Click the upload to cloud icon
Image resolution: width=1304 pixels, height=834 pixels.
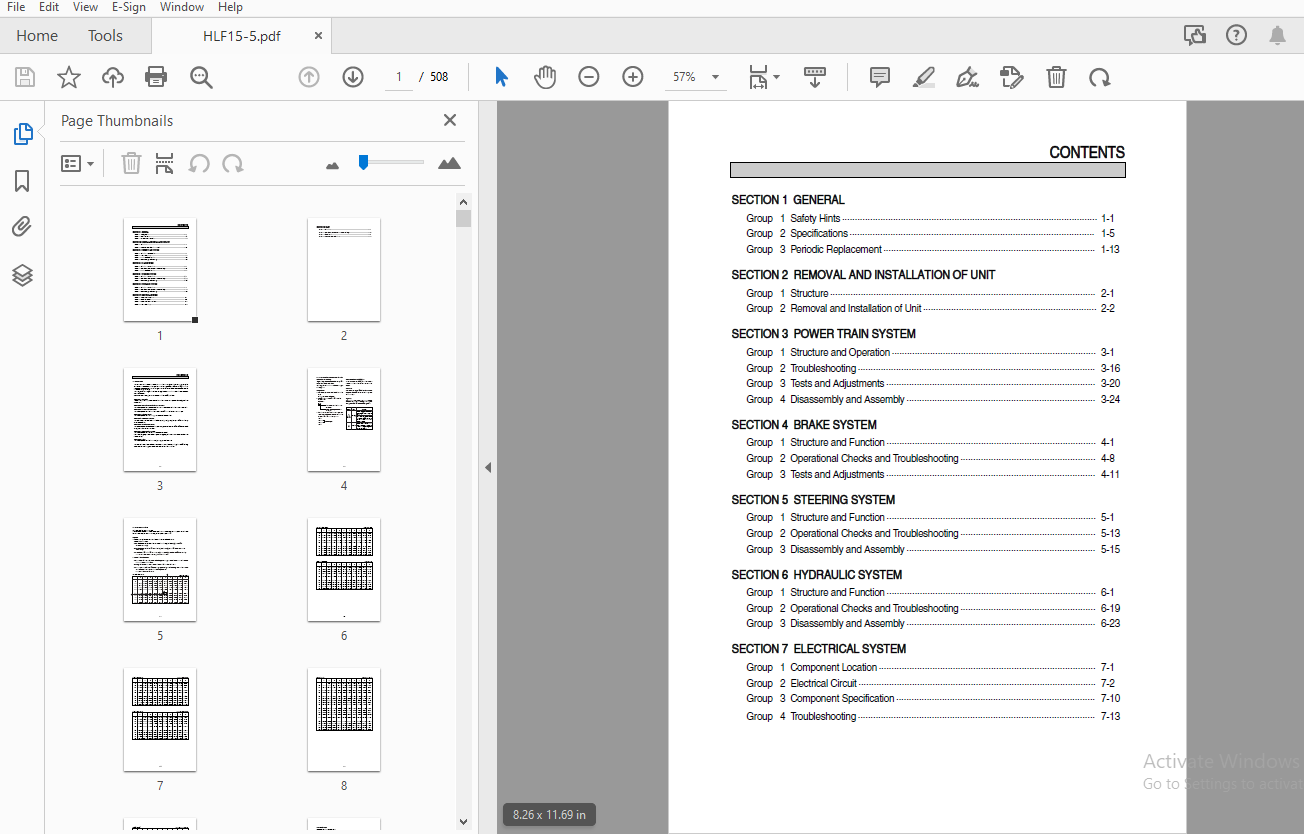point(113,77)
